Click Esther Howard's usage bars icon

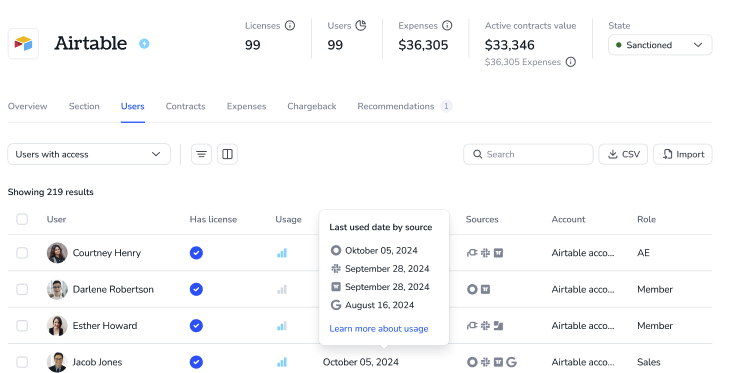[x=282, y=326]
